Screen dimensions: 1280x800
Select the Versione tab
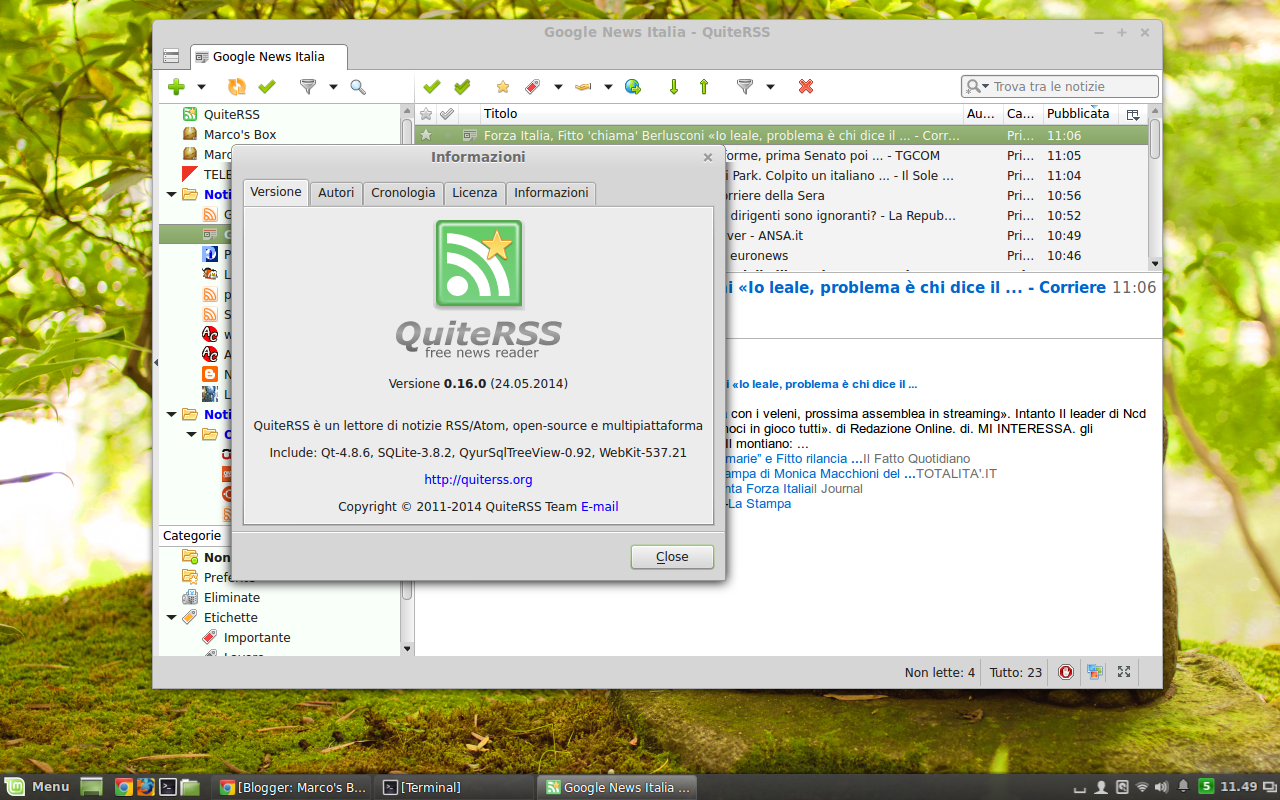(x=276, y=192)
